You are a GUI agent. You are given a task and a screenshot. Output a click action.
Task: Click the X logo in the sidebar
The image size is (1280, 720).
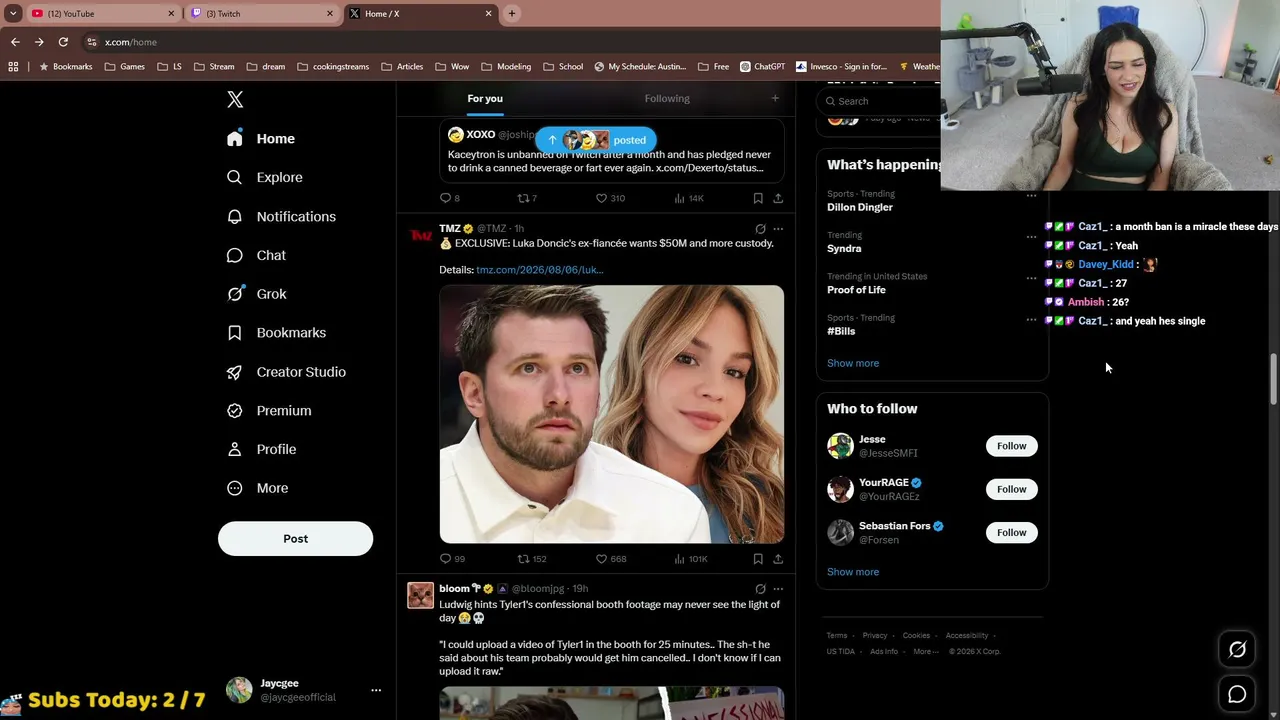[235, 99]
